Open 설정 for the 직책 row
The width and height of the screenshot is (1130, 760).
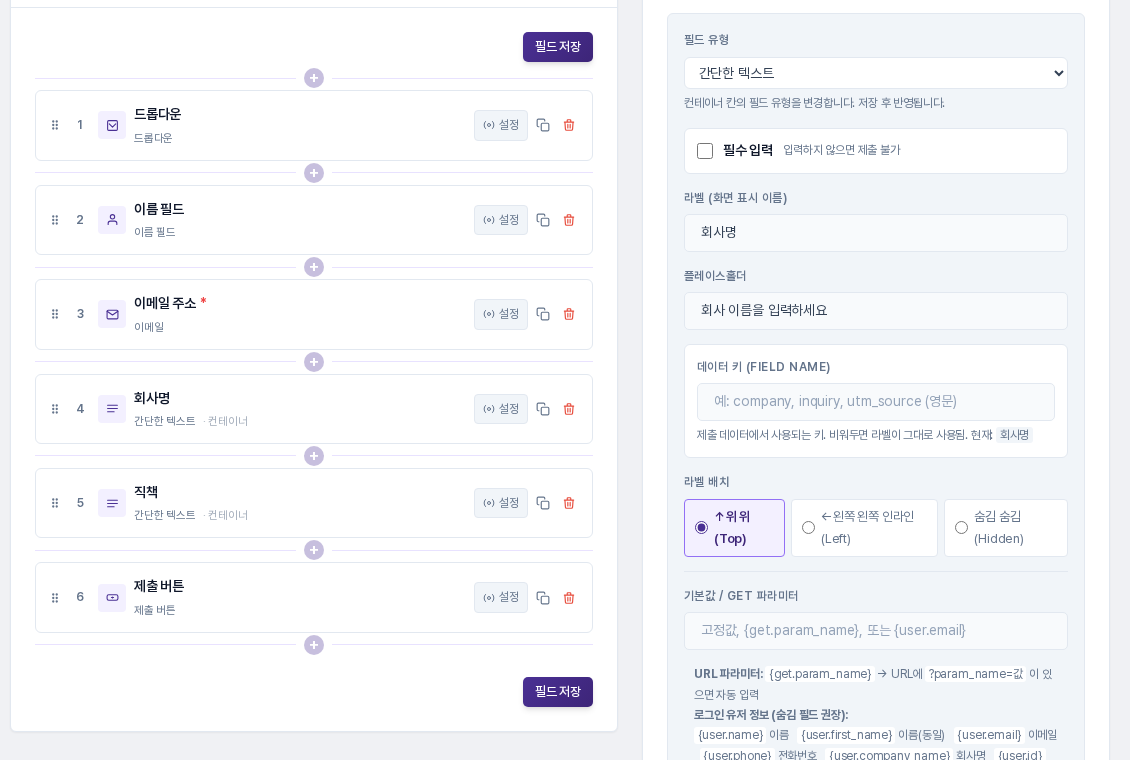coord(501,503)
